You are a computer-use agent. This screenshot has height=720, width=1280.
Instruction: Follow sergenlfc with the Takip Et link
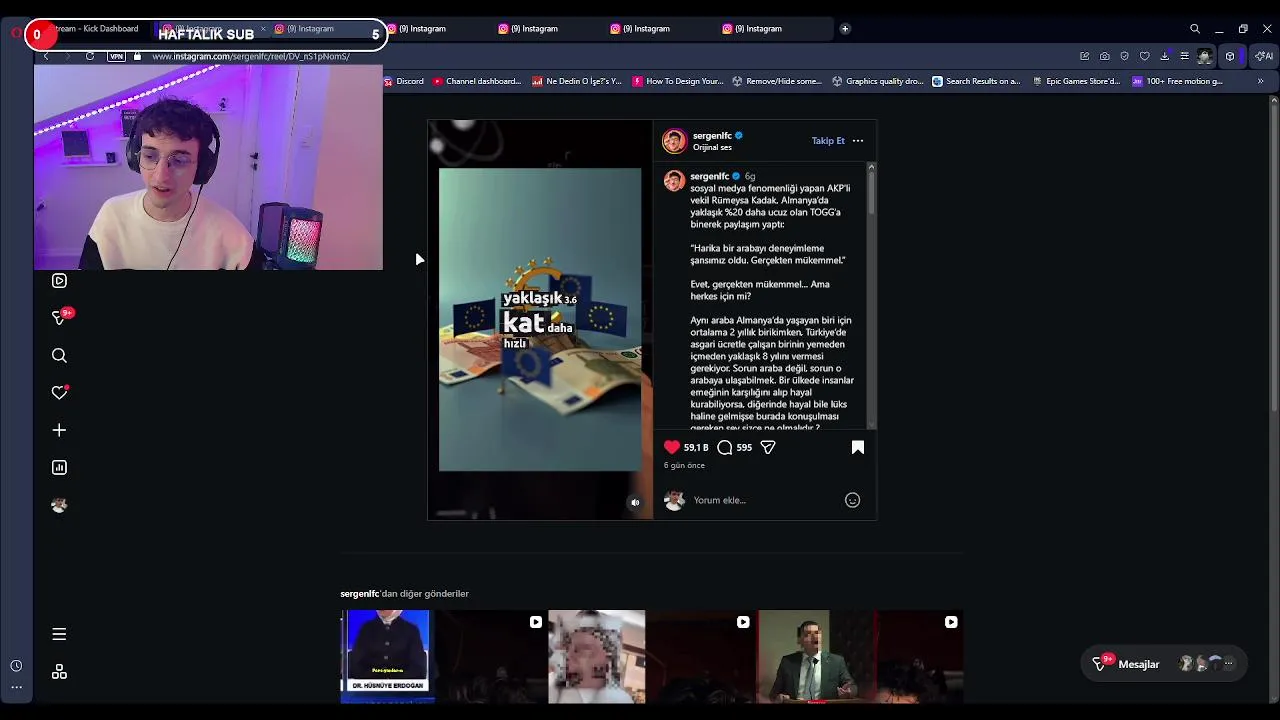[828, 141]
